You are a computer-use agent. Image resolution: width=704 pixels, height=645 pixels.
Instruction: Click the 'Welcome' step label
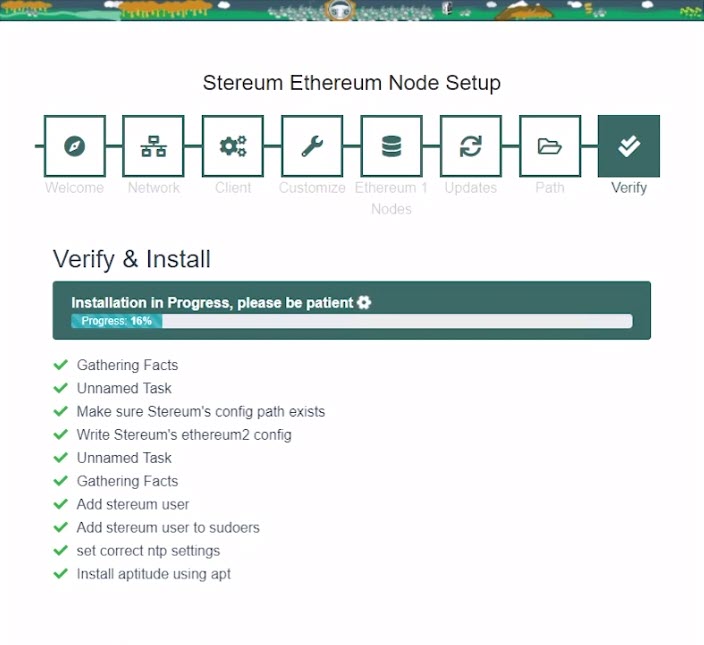coord(75,187)
